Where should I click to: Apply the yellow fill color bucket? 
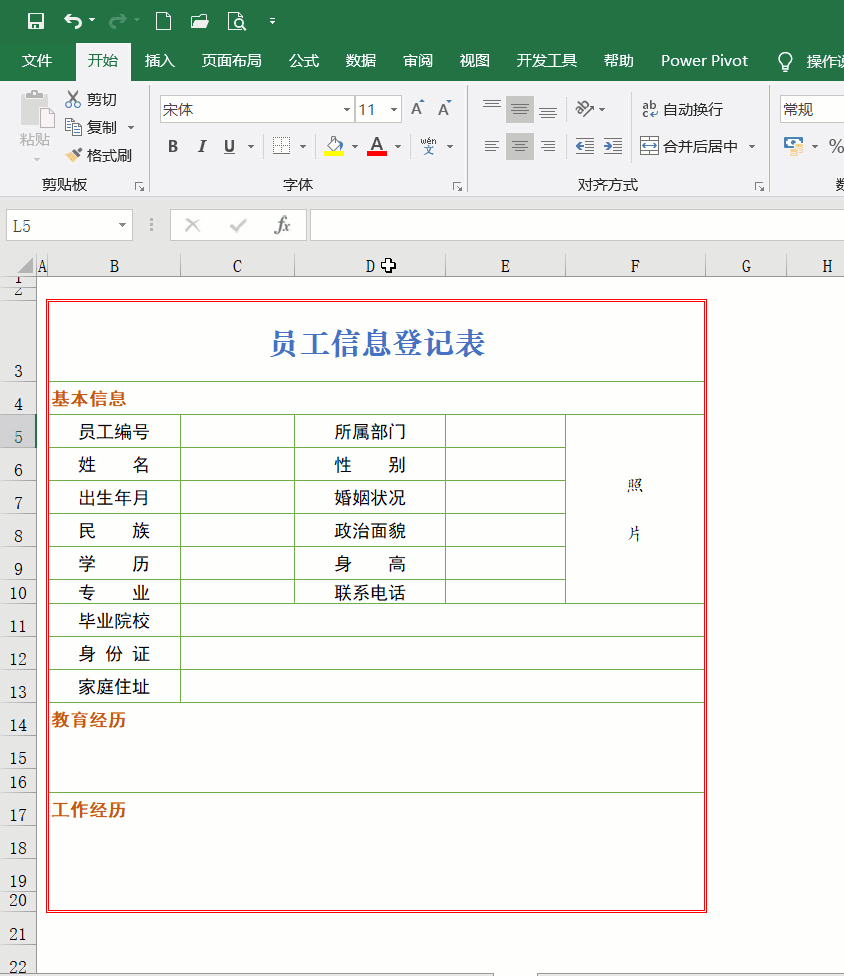click(x=334, y=146)
